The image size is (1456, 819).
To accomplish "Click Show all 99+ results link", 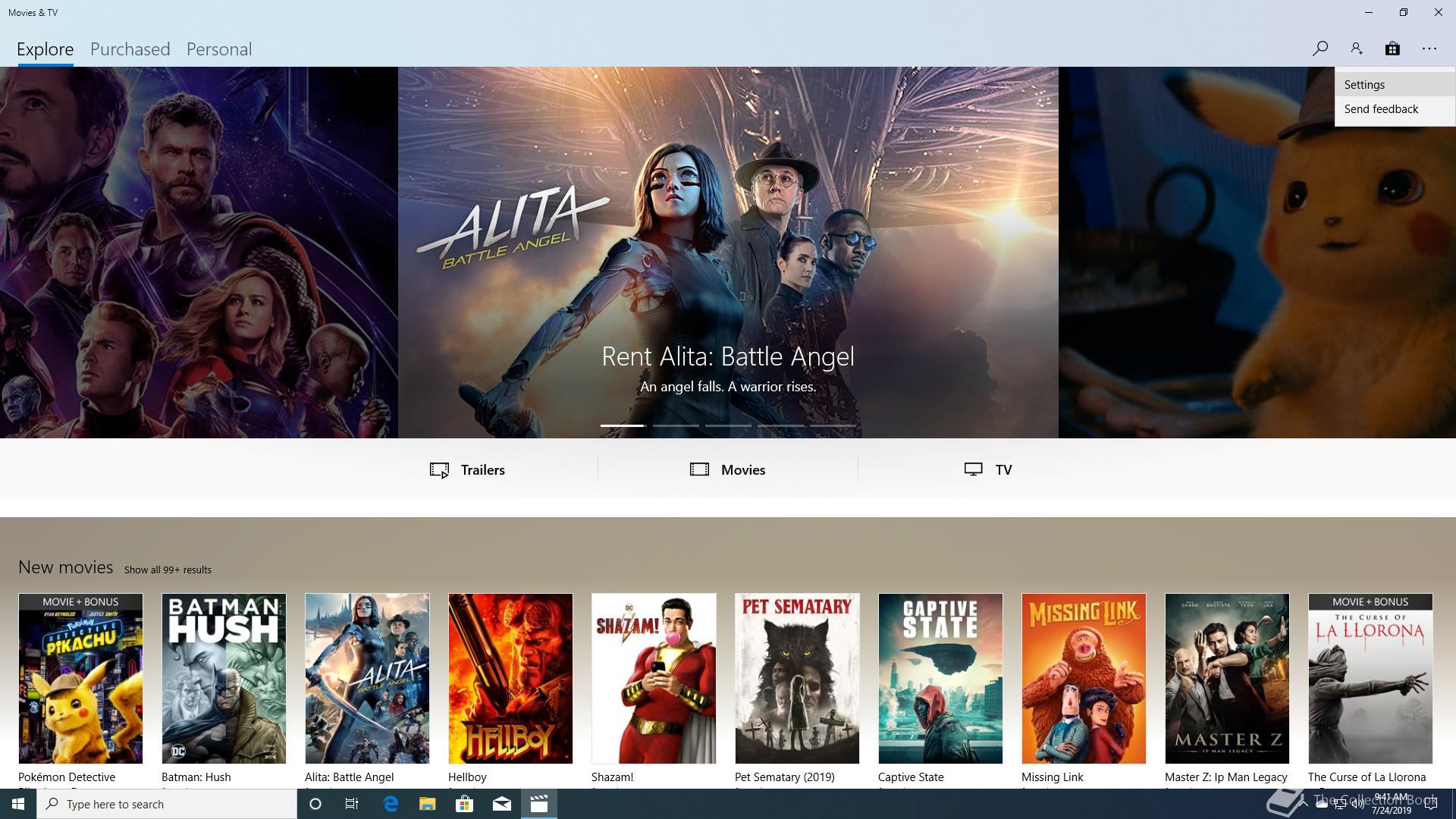I will click(x=168, y=570).
